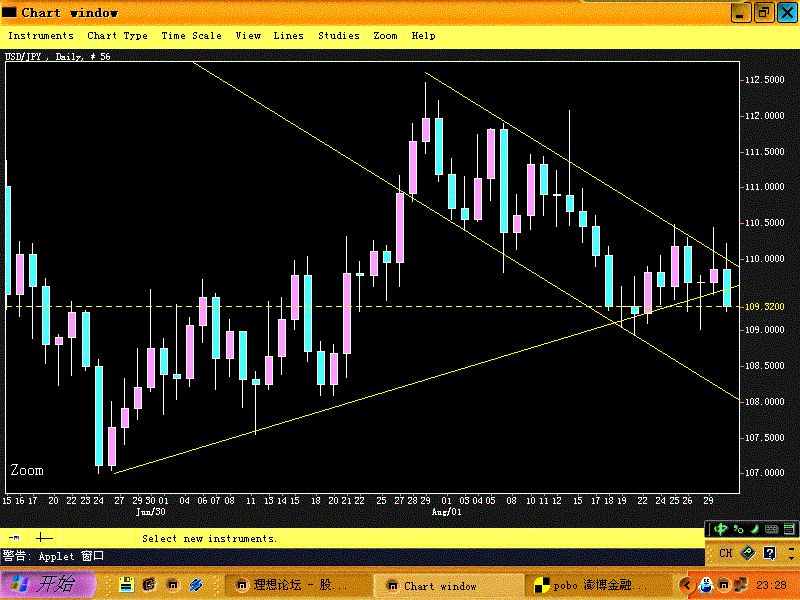Click the CH language indicator
800x600 pixels.
coord(726,553)
